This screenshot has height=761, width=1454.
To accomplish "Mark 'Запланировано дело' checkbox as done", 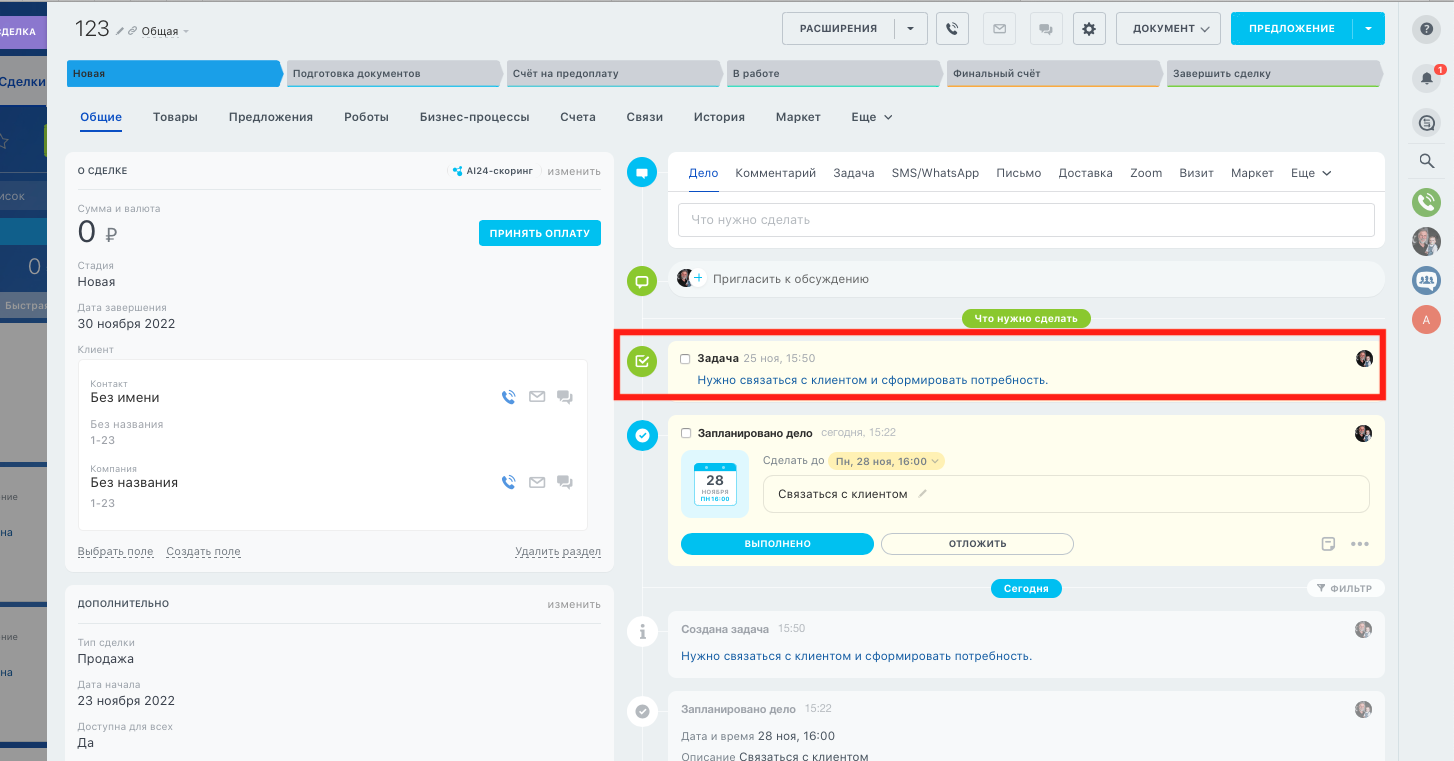I will point(685,434).
